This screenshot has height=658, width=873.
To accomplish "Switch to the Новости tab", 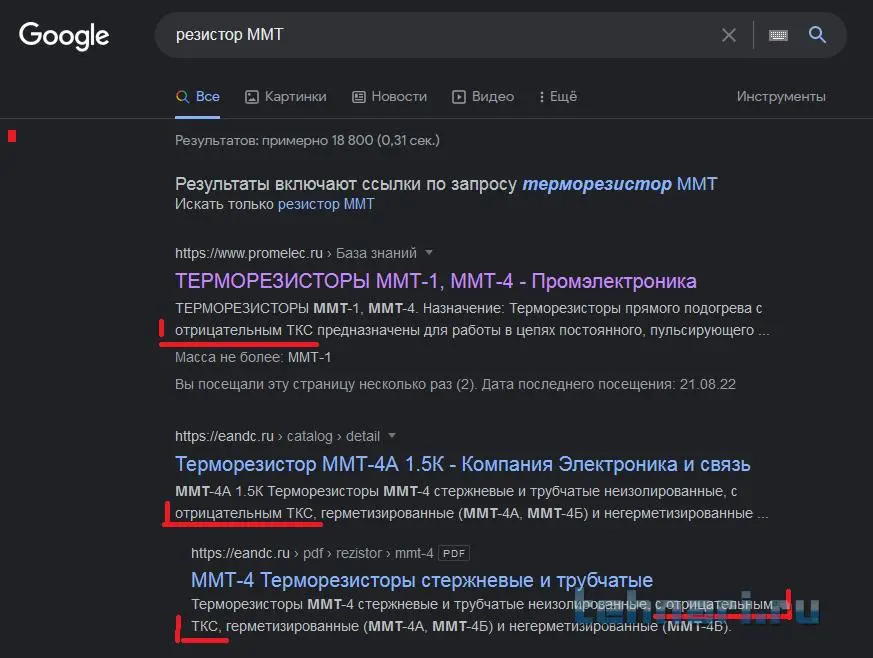I will (389, 97).
